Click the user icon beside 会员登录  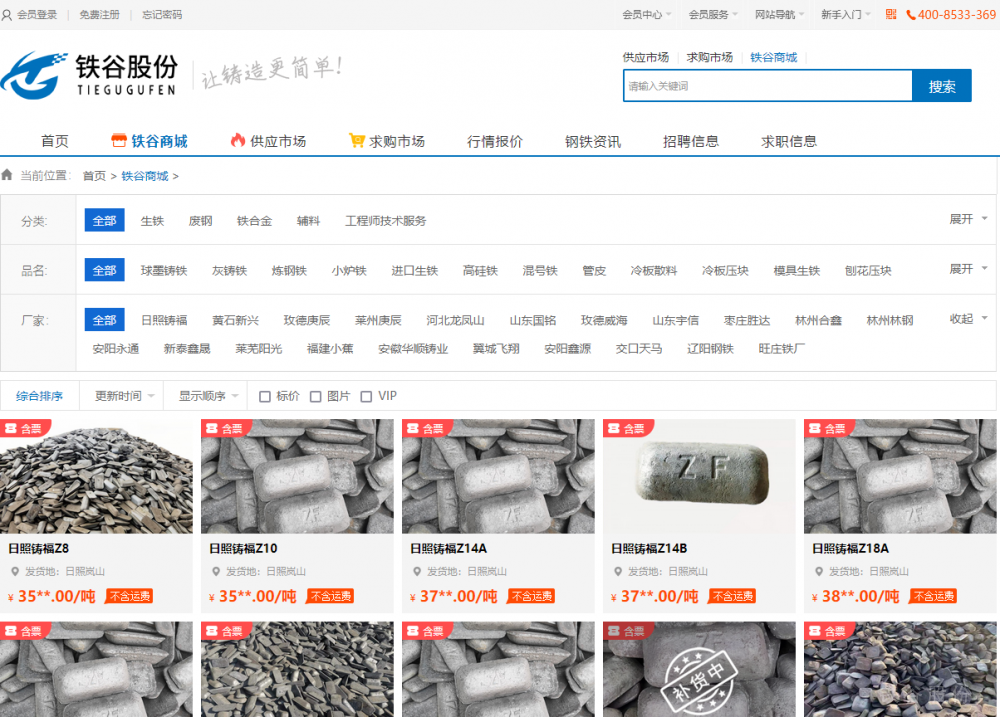[8, 15]
